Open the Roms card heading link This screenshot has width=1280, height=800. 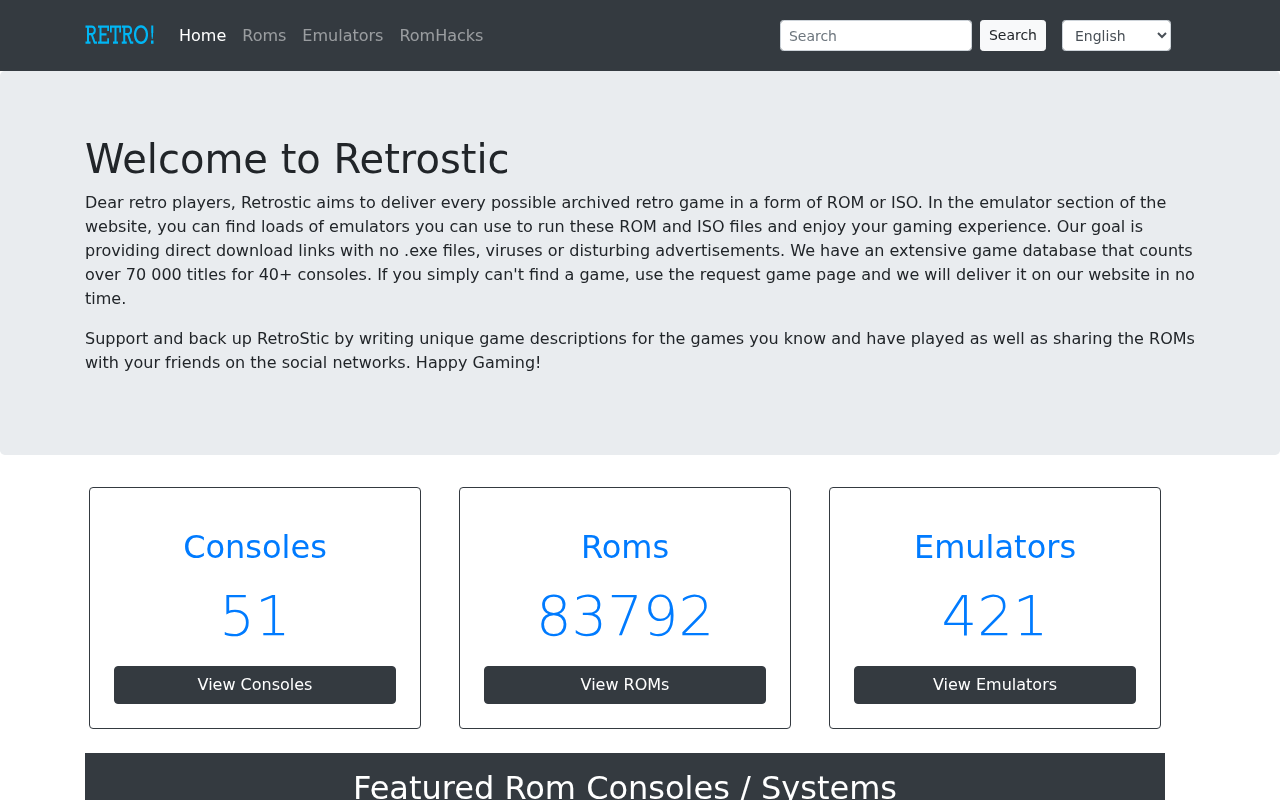click(625, 547)
